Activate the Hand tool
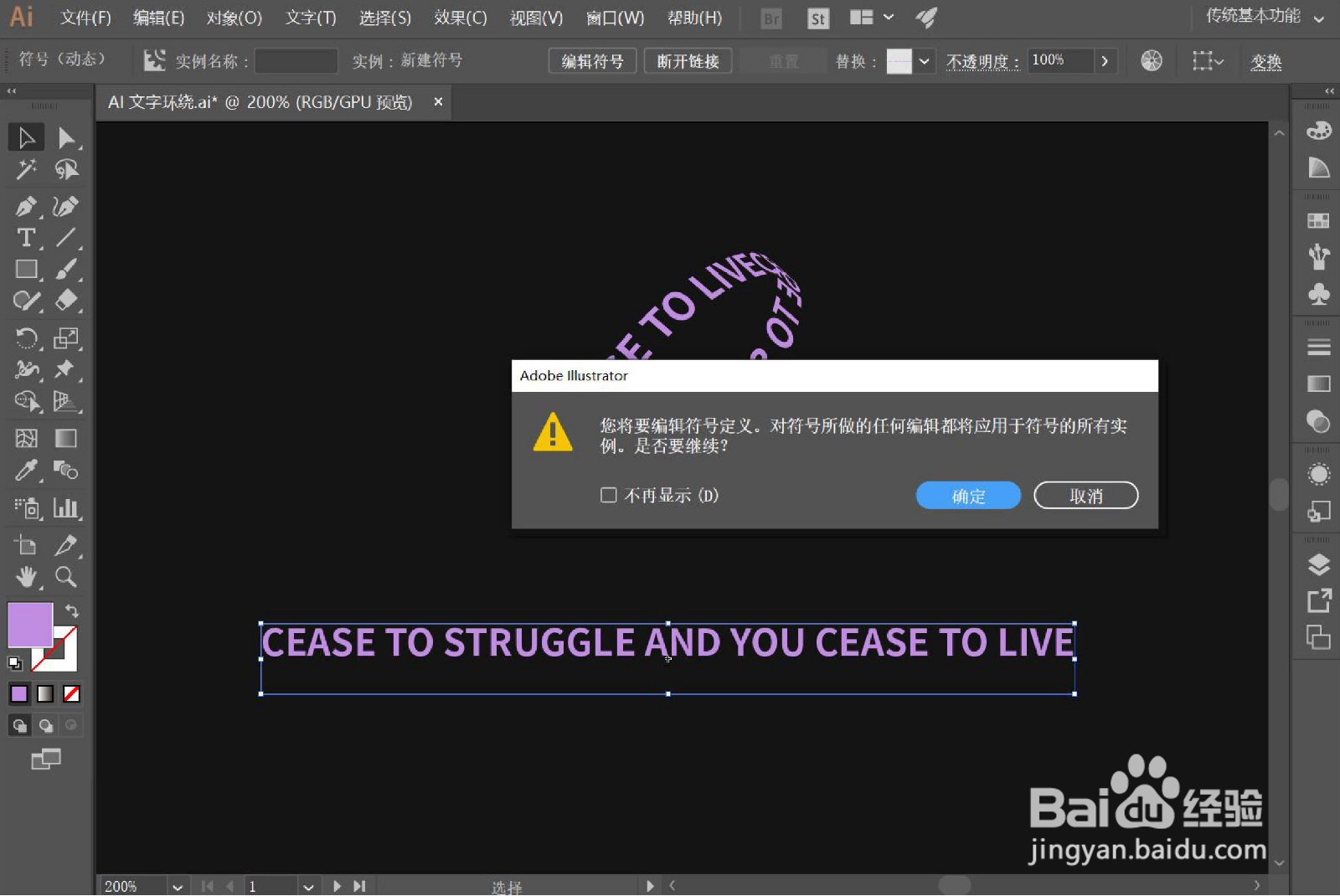Viewport: 1340px width, 896px height. pos(25,577)
